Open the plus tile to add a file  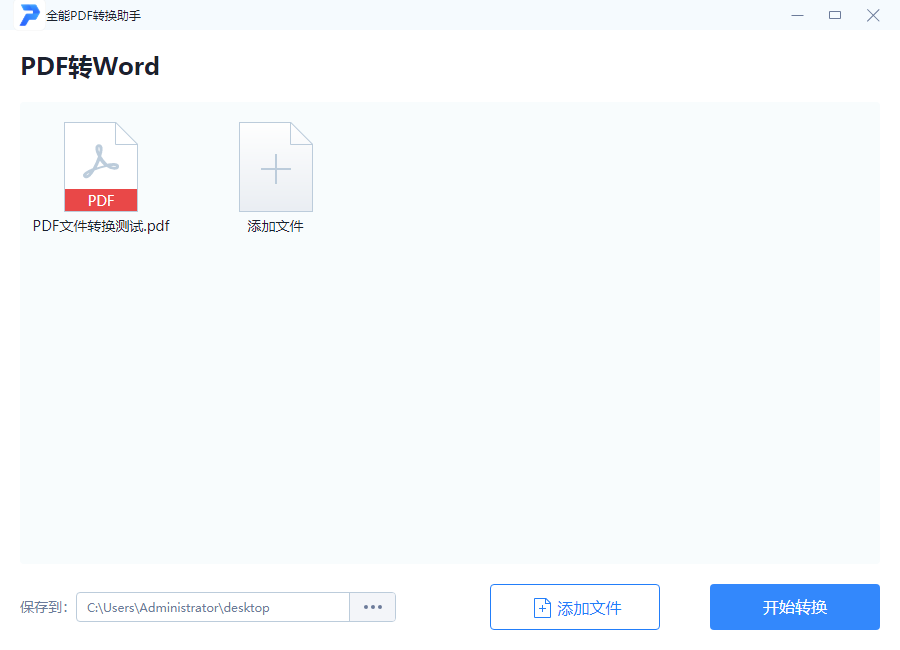[x=275, y=166]
